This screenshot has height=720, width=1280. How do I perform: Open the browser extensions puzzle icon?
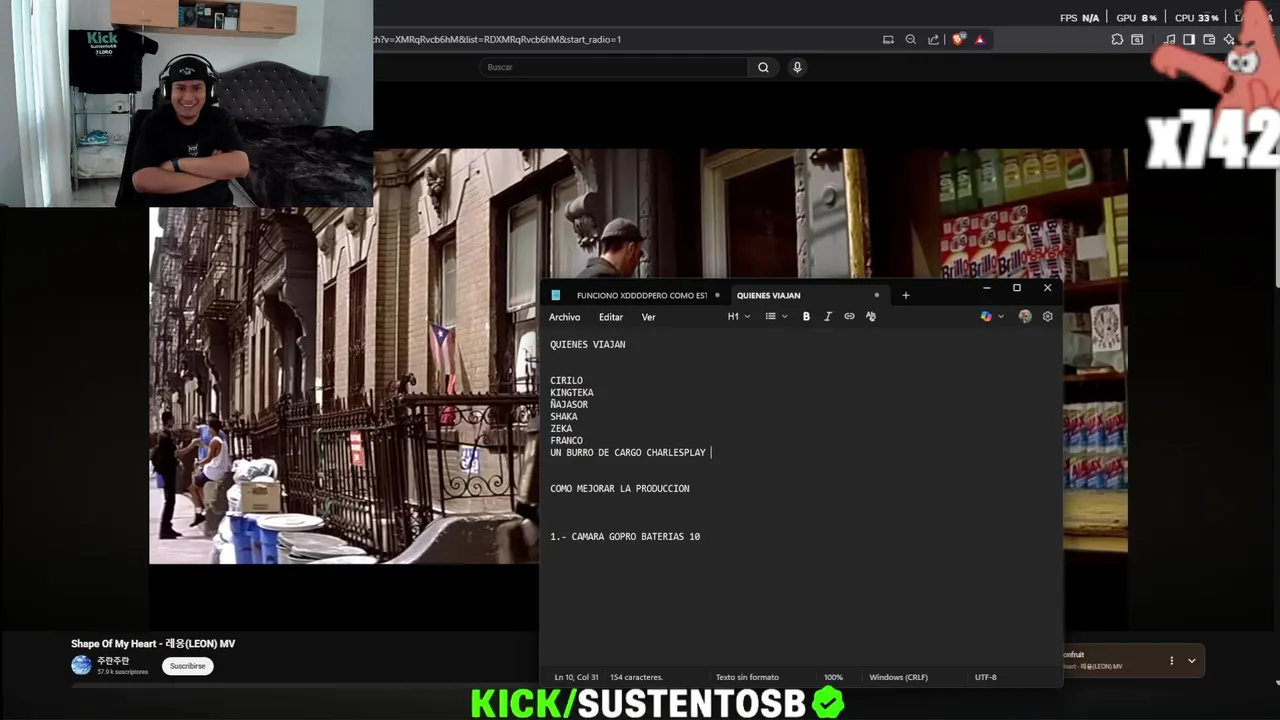(1117, 40)
